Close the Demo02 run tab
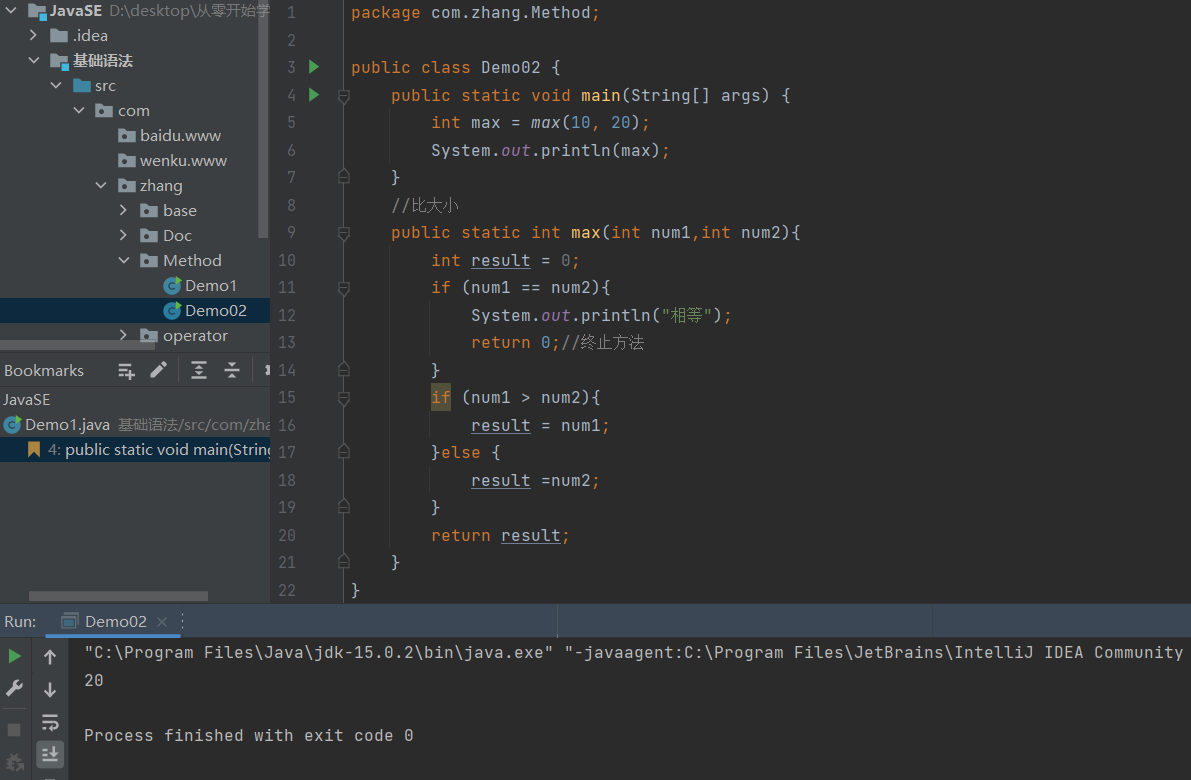 click(x=162, y=622)
